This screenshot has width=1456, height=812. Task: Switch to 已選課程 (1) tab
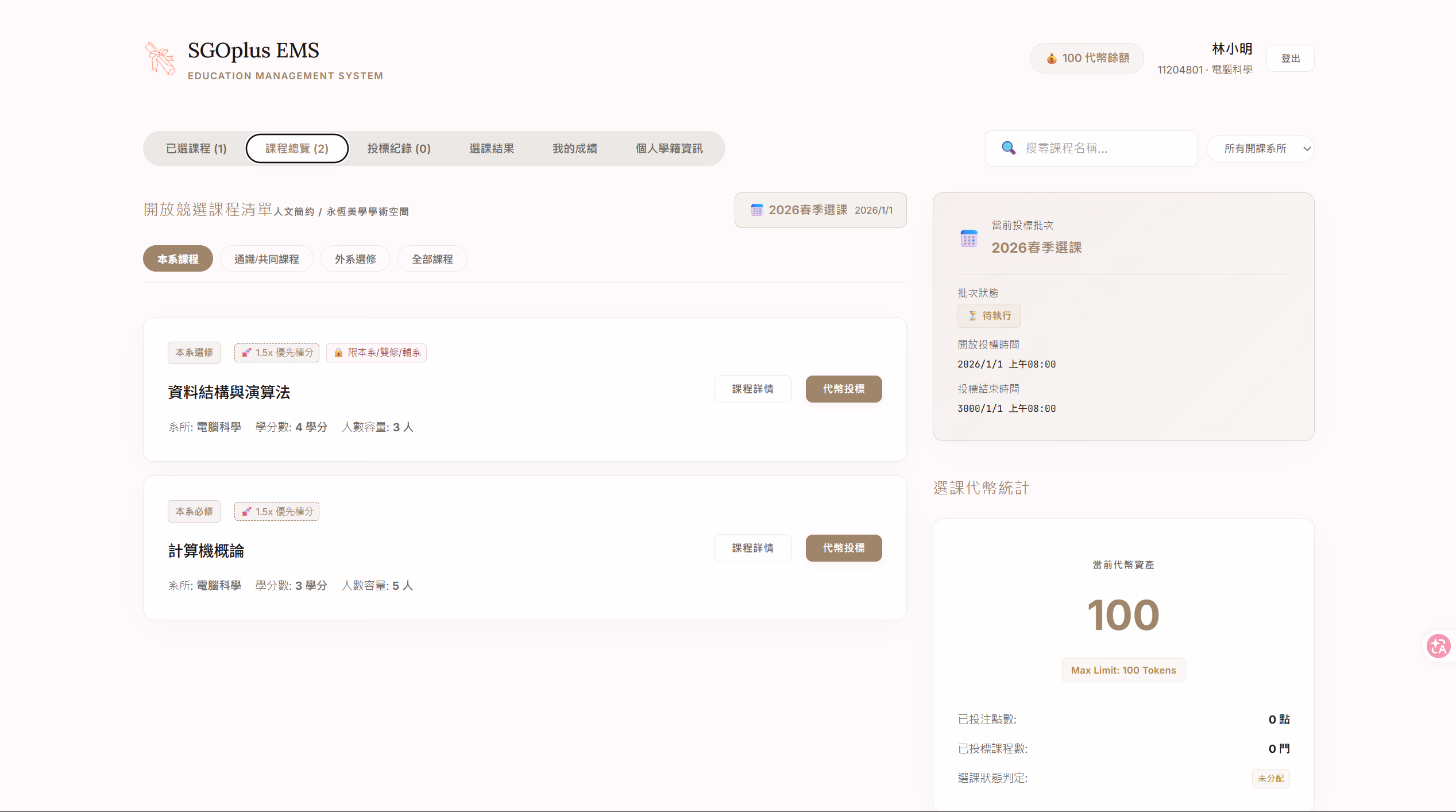(196, 149)
